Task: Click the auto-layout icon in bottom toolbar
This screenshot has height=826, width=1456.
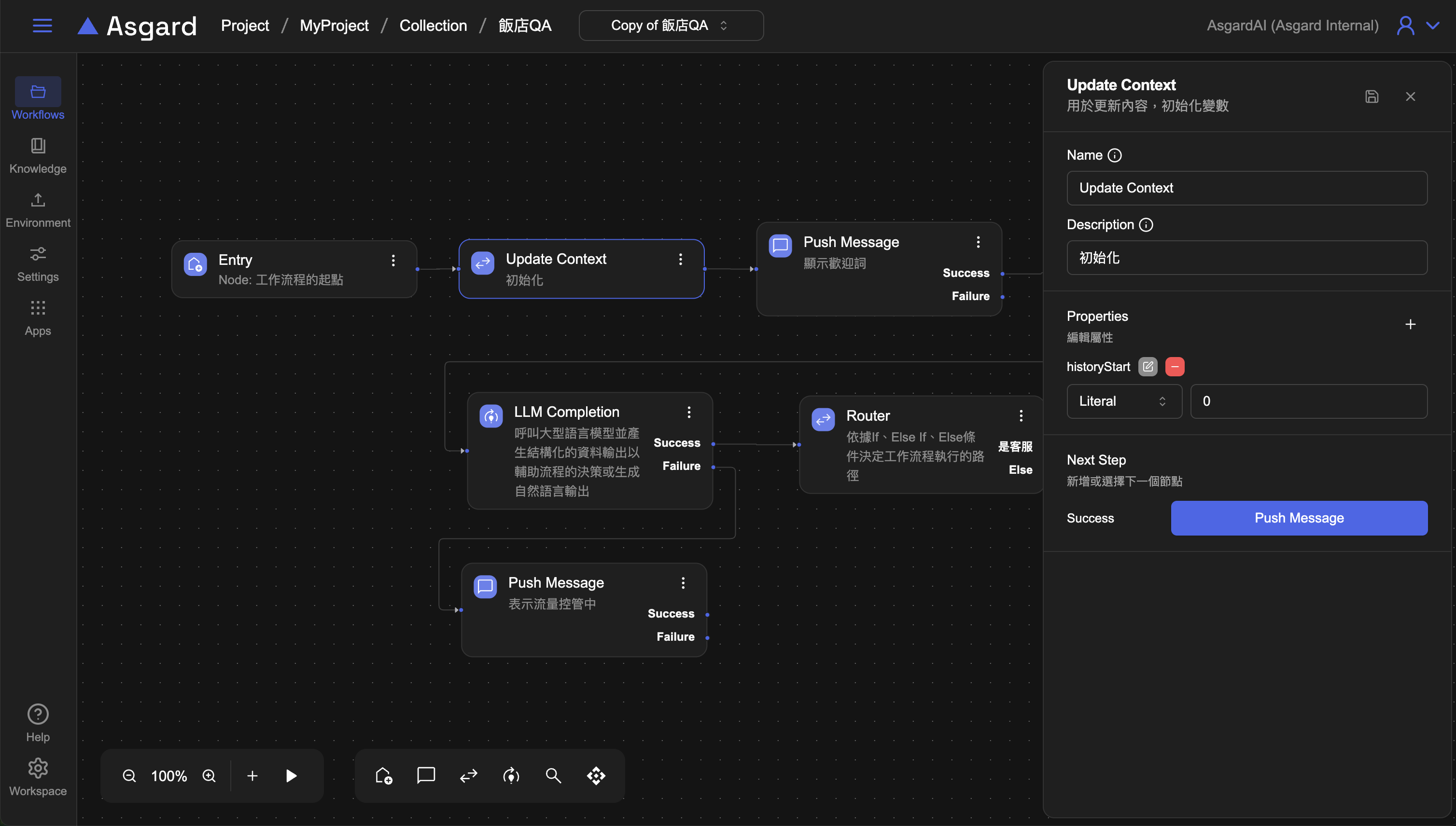Action: 596,775
